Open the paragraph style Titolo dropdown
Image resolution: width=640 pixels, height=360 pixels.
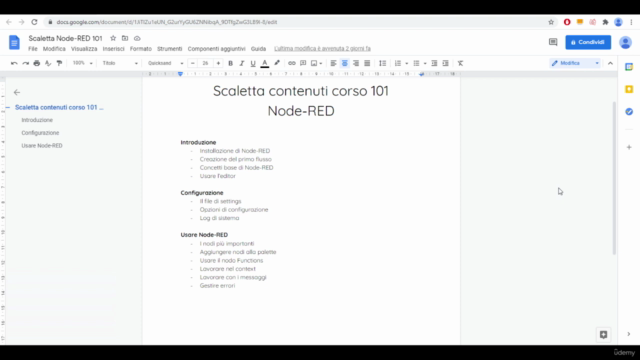tap(120, 63)
